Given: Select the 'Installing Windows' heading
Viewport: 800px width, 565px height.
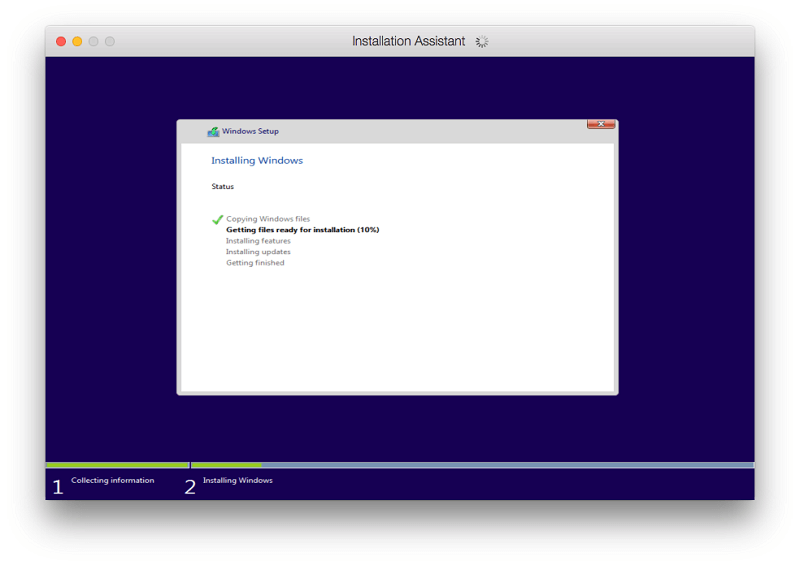Looking at the screenshot, I should click(x=257, y=160).
